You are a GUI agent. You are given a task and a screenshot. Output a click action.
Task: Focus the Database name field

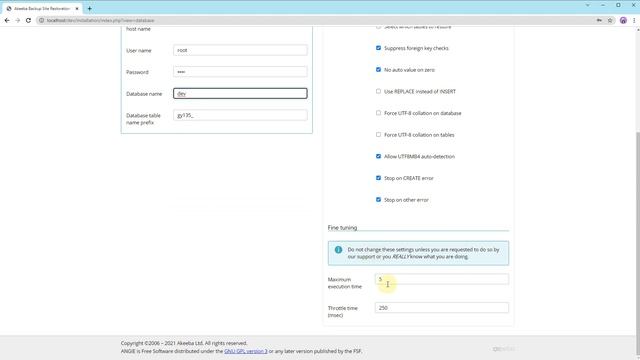point(240,93)
